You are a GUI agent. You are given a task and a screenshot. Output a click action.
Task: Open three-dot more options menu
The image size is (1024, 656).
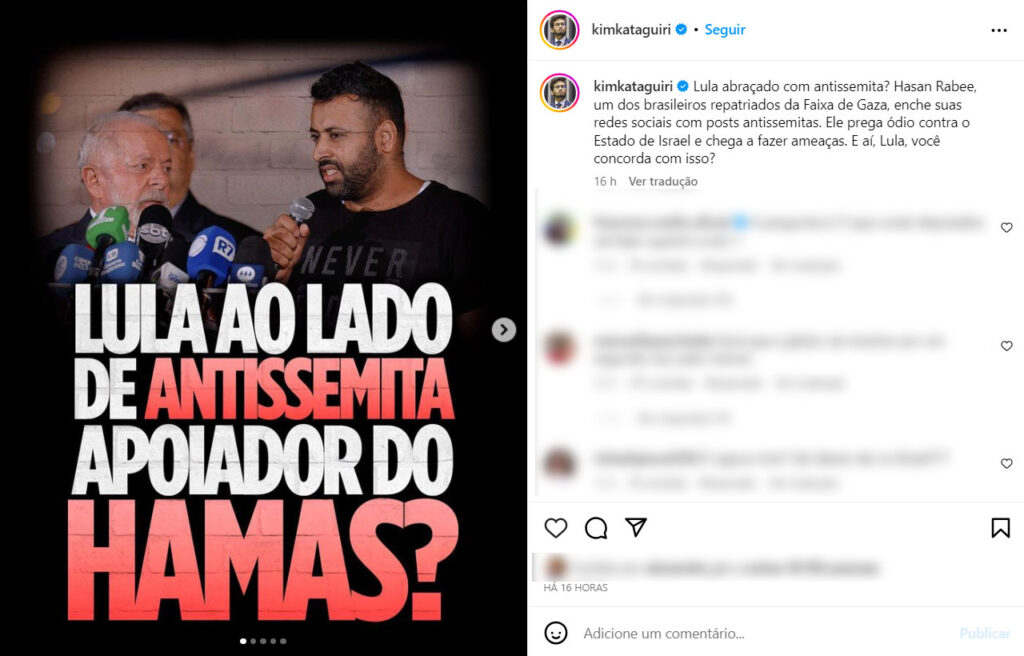click(x=999, y=30)
